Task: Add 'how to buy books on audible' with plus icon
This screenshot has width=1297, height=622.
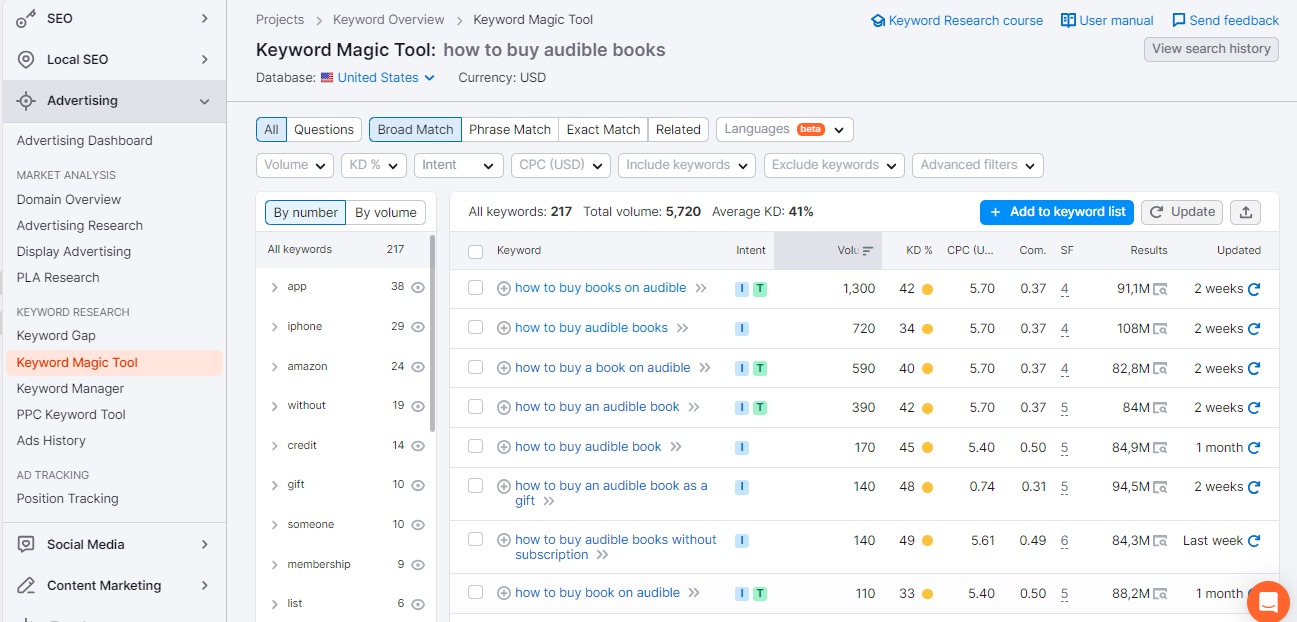Action: [504, 288]
